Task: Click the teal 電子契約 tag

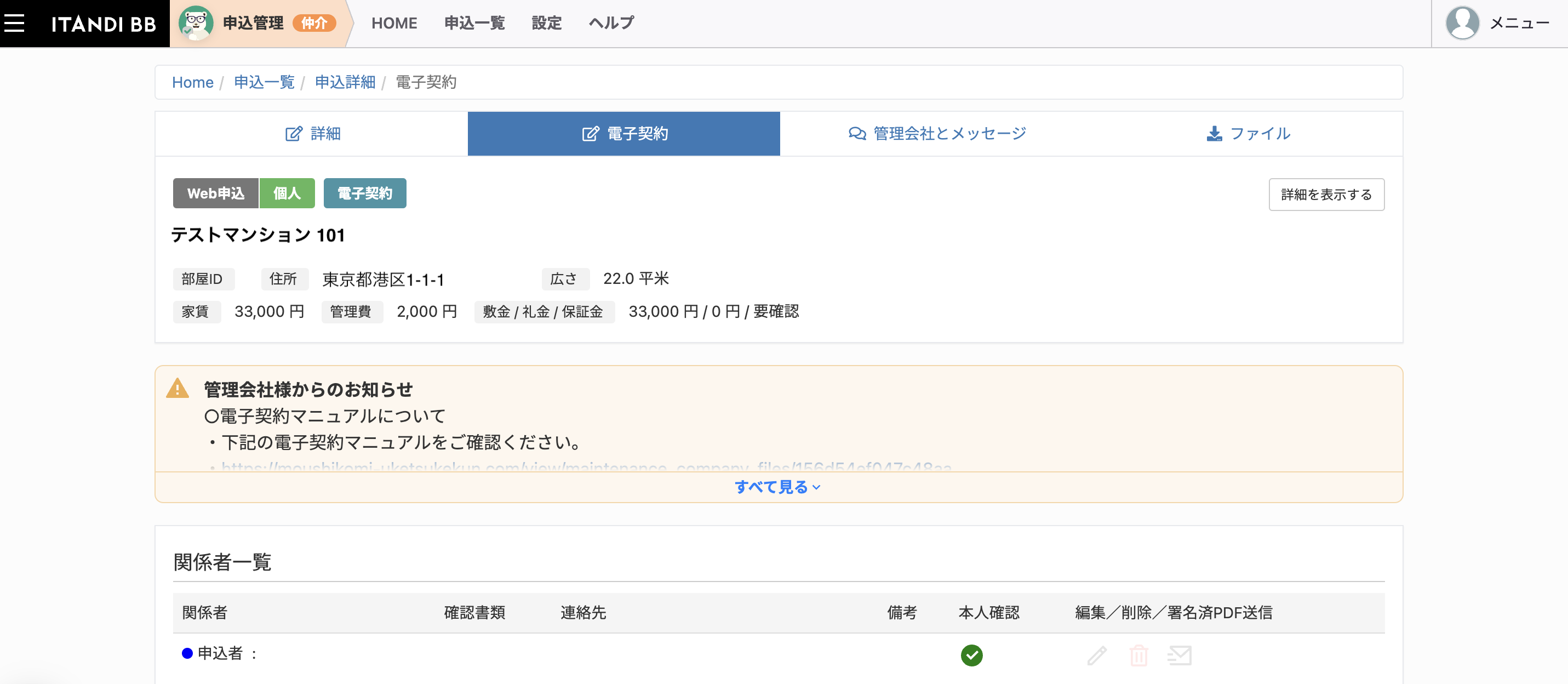Action: [365, 193]
